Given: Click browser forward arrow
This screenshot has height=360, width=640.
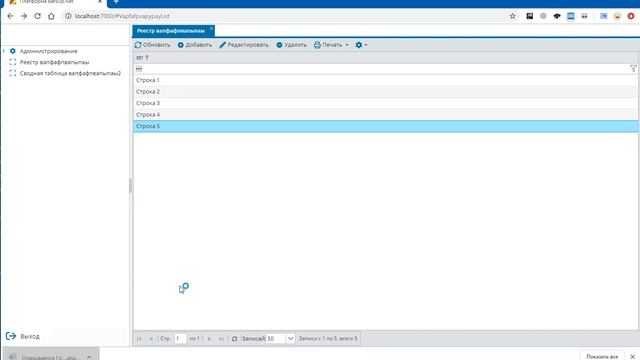Looking at the screenshot, I should pos(24,16).
